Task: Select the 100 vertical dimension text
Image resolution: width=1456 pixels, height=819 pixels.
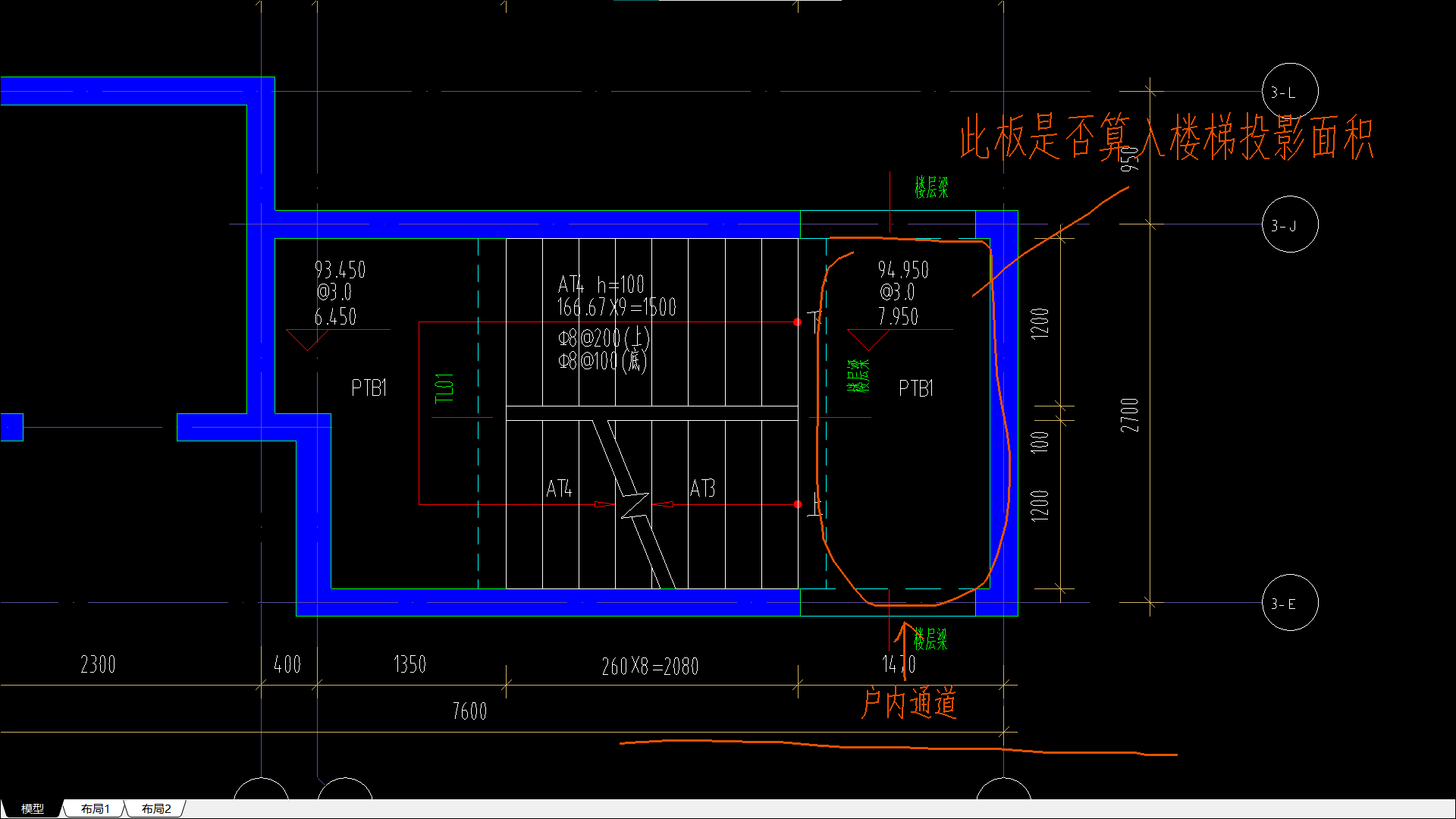Action: tap(1040, 441)
